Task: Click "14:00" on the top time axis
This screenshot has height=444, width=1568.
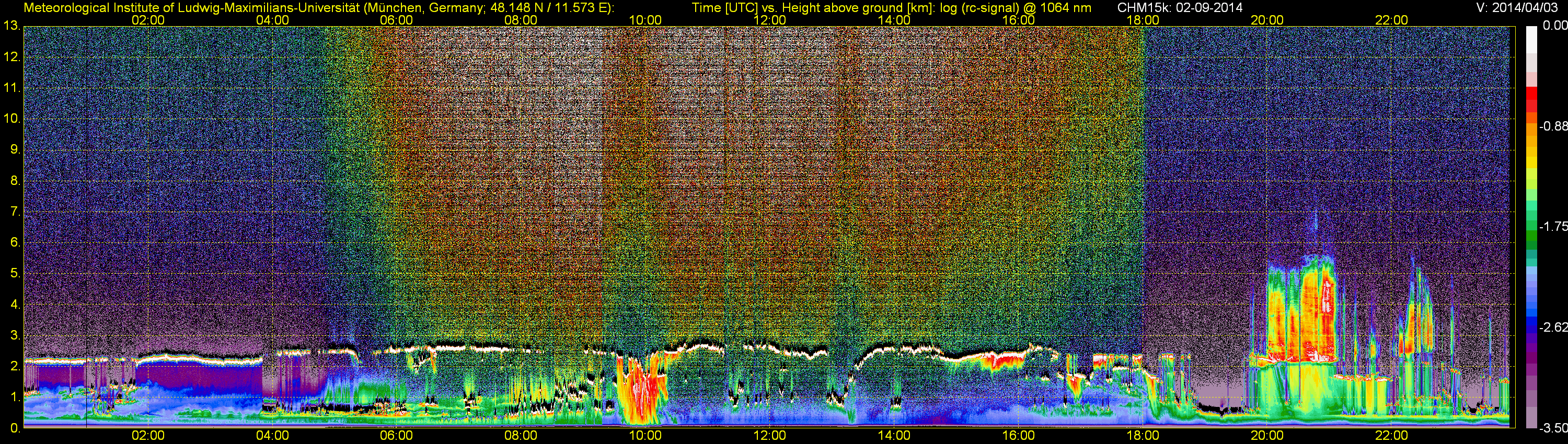Action: coord(894,20)
